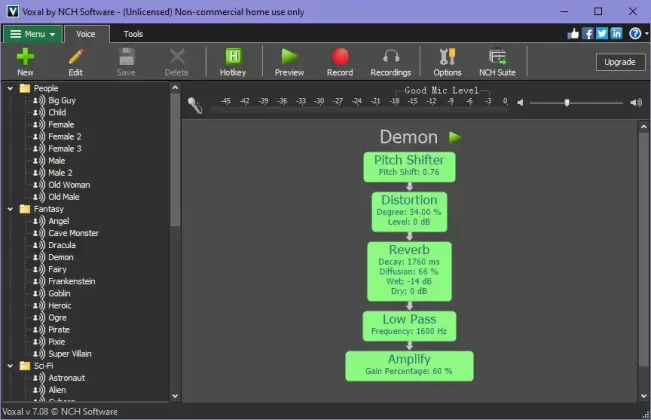
Task: Click voice list scrollbar up arrow
Action: tap(175, 88)
